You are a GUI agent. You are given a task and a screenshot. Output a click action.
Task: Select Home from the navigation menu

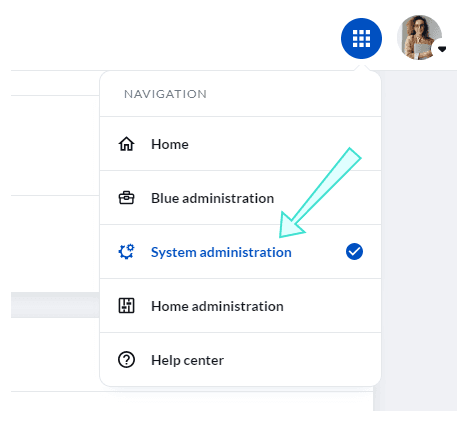click(240, 144)
